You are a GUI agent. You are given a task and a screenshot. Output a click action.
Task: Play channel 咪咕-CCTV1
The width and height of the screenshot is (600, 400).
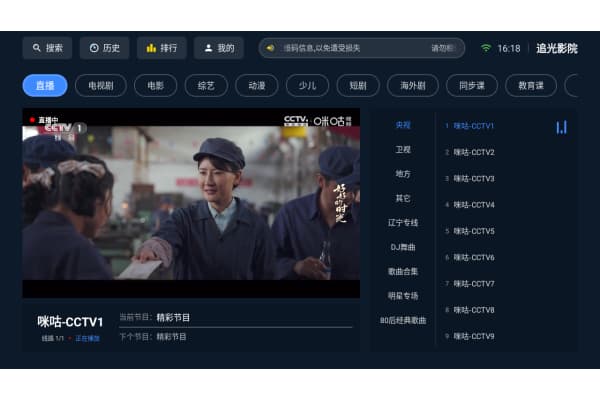505,126
